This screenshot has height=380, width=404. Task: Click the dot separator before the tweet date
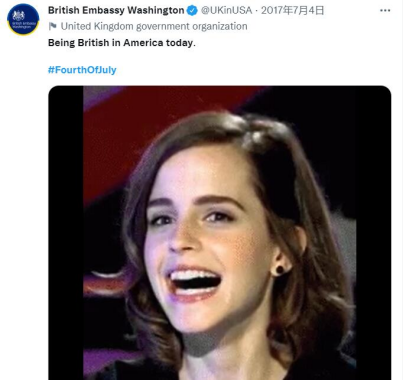pos(256,11)
